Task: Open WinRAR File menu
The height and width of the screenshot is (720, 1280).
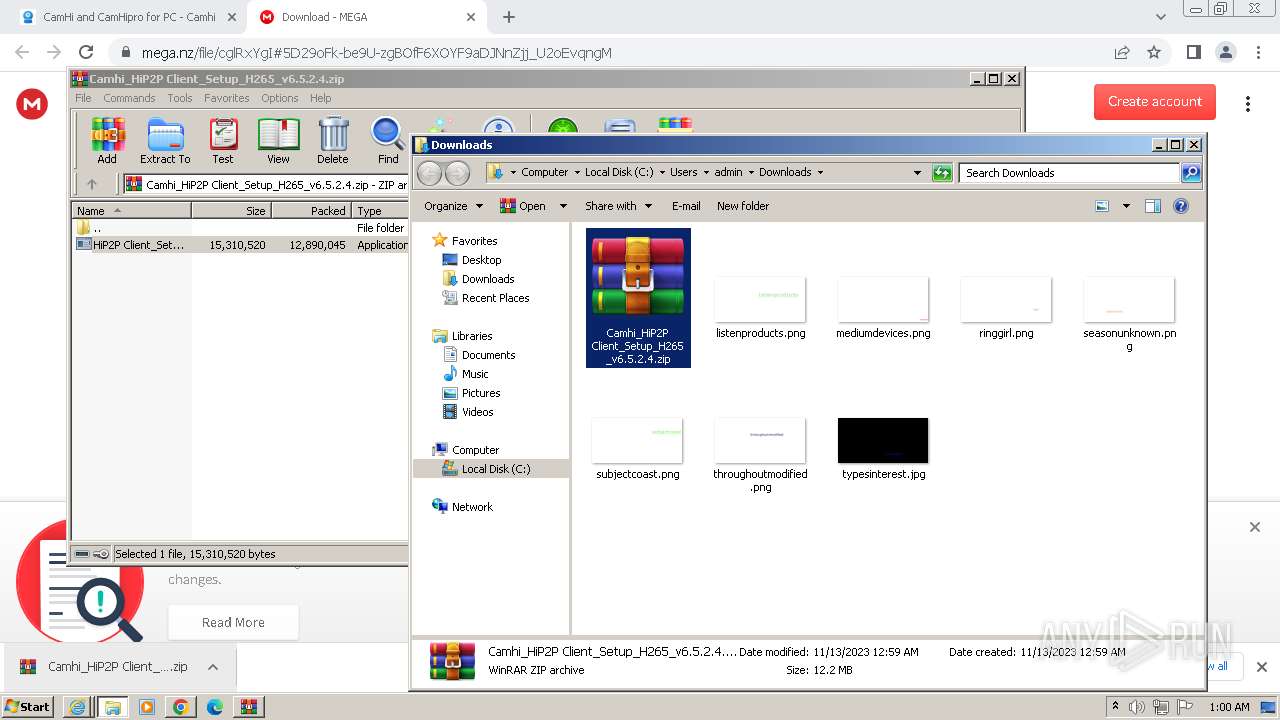Action: tap(83, 98)
